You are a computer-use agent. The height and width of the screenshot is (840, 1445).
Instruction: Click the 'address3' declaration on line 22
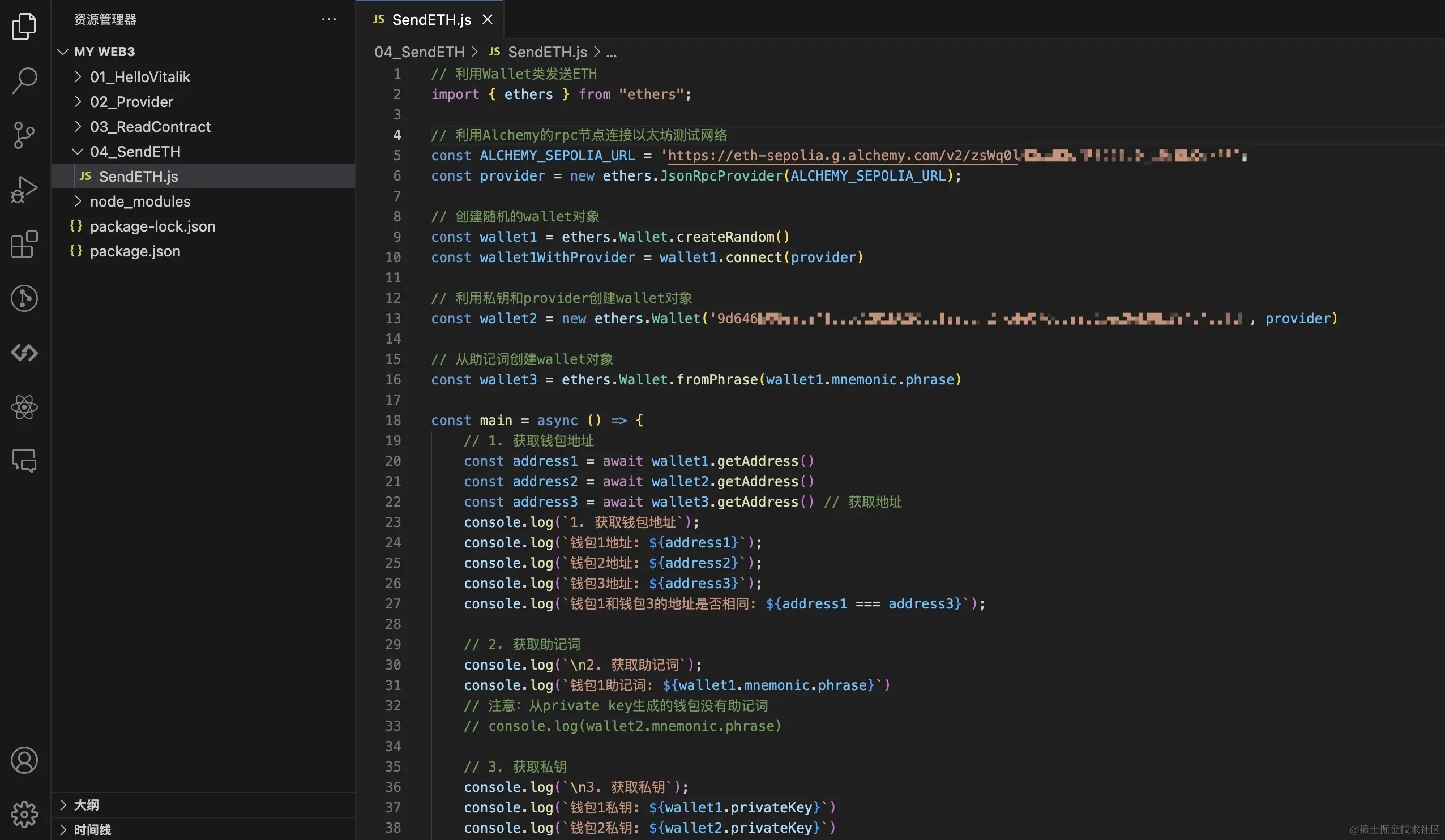pyautogui.click(x=545, y=502)
